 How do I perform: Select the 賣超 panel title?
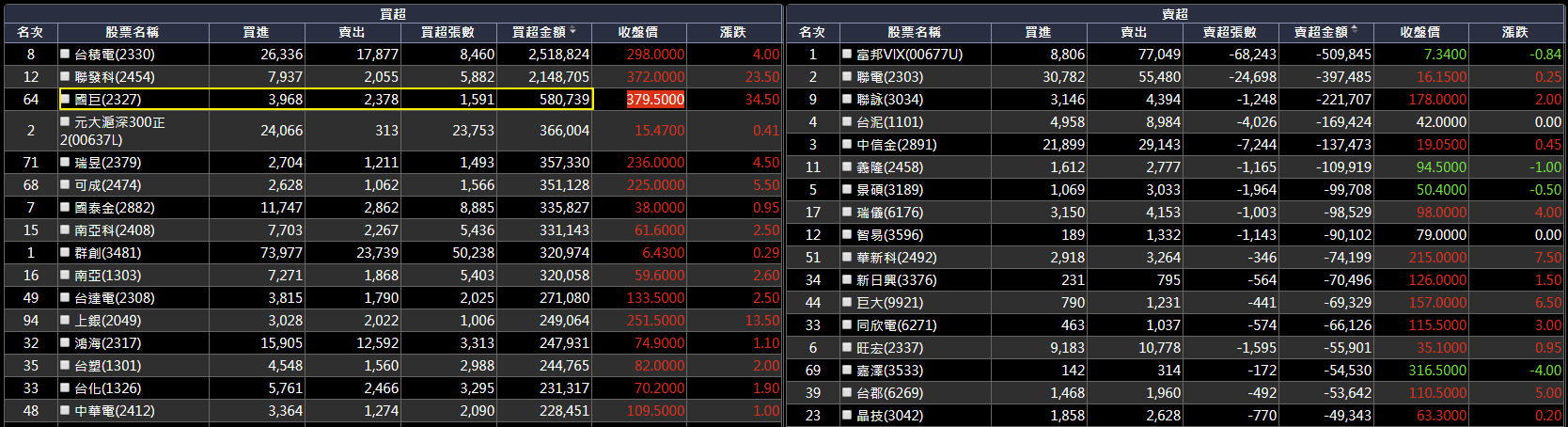[1175, 14]
